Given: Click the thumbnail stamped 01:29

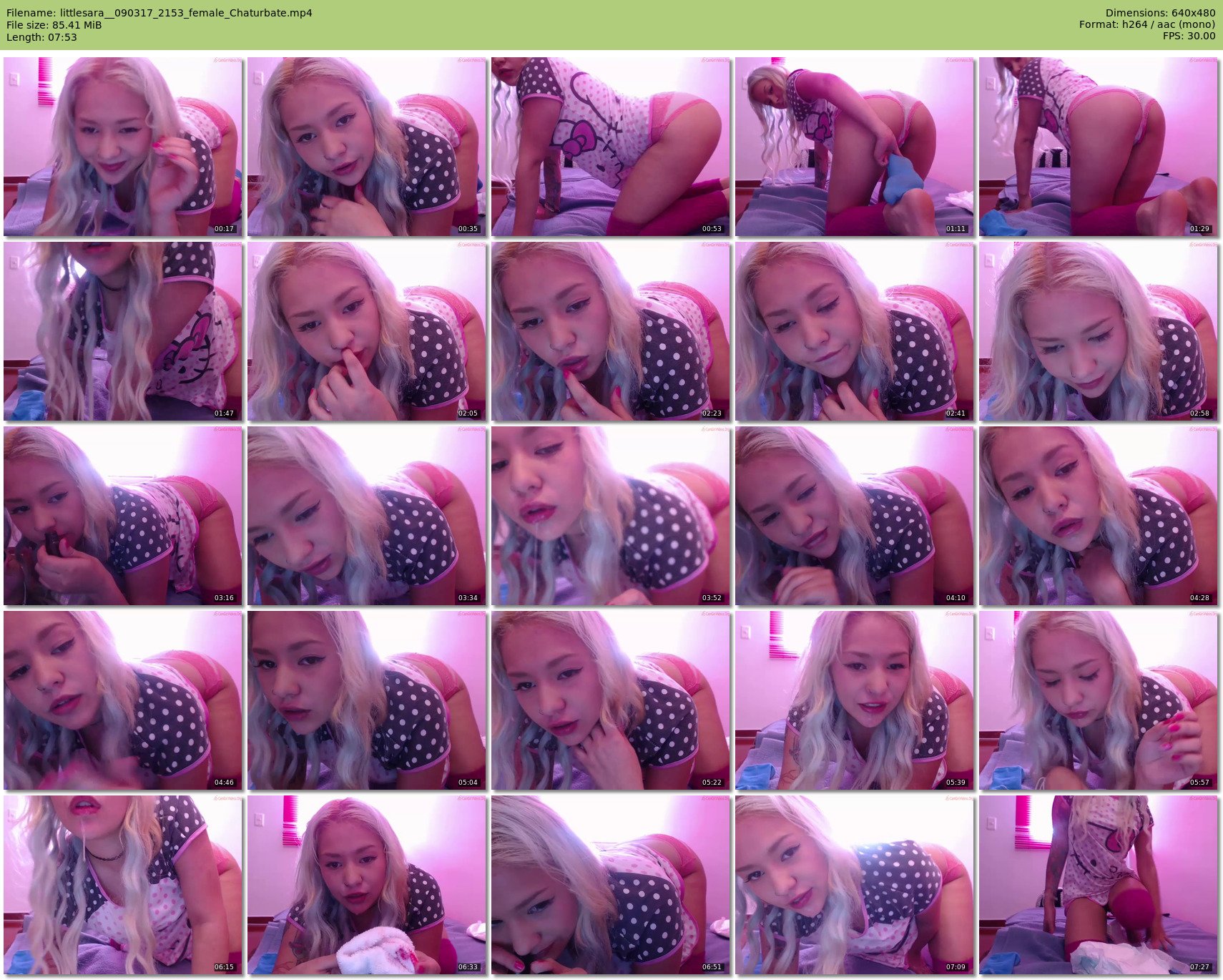Looking at the screenshot, I should tap(1099, 147).
